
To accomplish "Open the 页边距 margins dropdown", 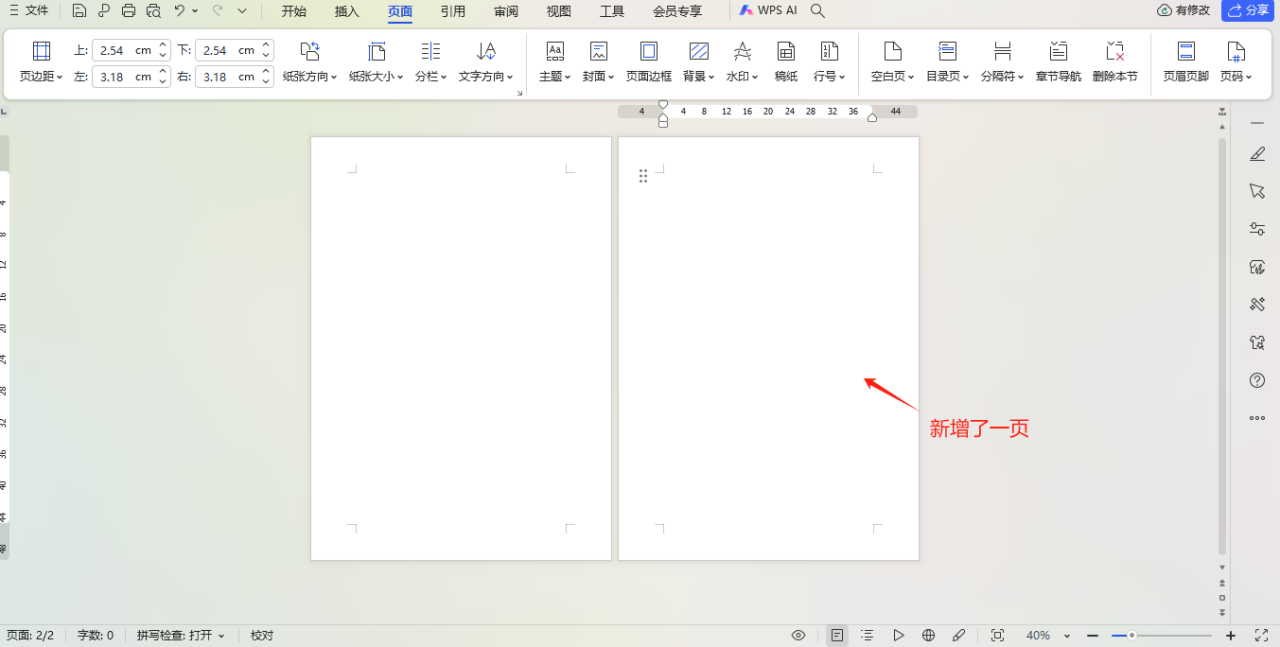I will 42,62.
